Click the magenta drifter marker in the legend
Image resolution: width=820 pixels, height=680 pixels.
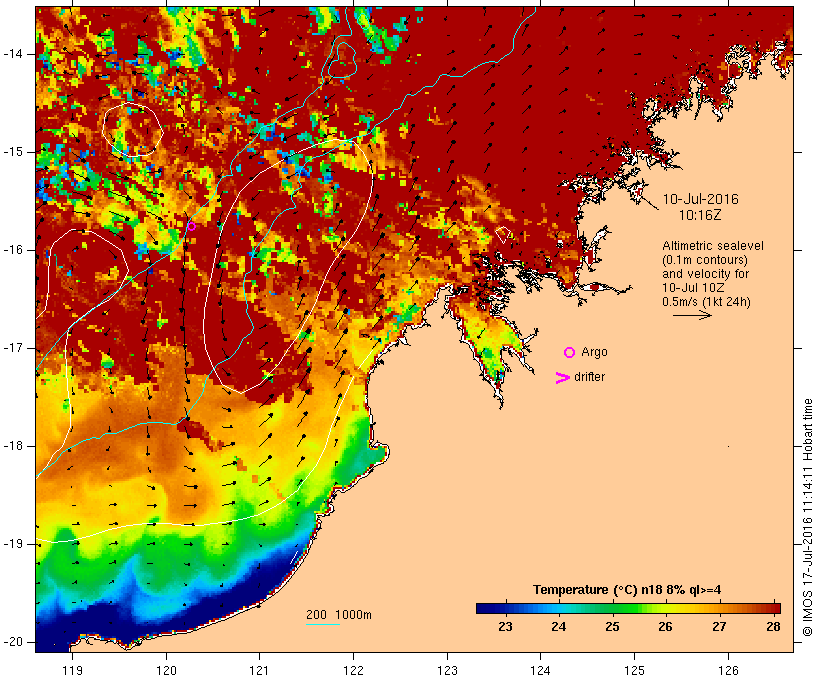coord(562,378)
